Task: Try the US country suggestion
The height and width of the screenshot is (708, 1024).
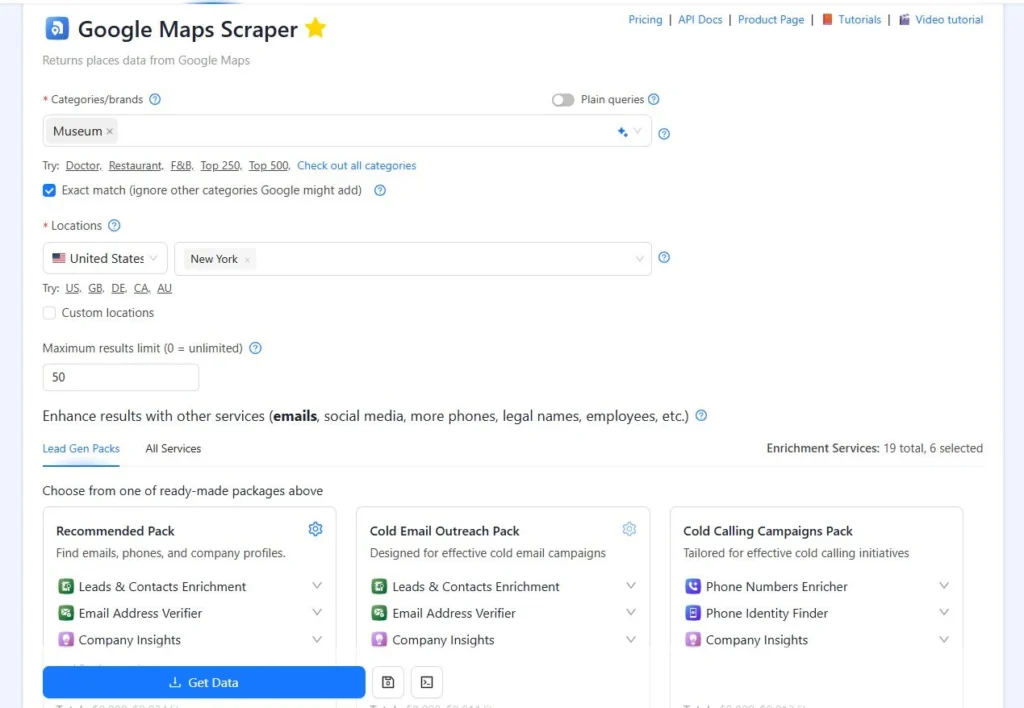Action: pyautogui.click(x=72, y=288)
